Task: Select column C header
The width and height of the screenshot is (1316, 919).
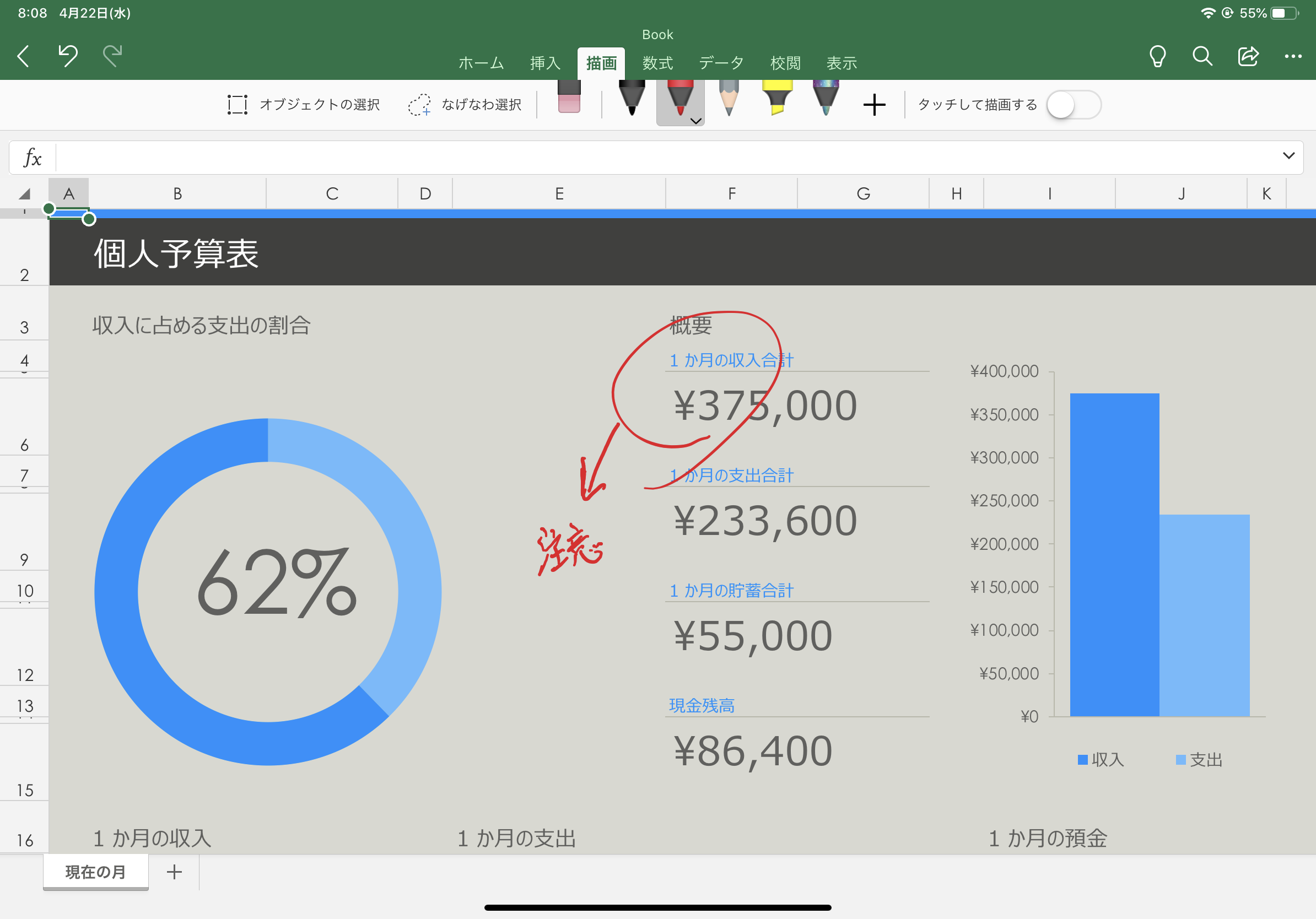Action: click(x=332, y=193)
